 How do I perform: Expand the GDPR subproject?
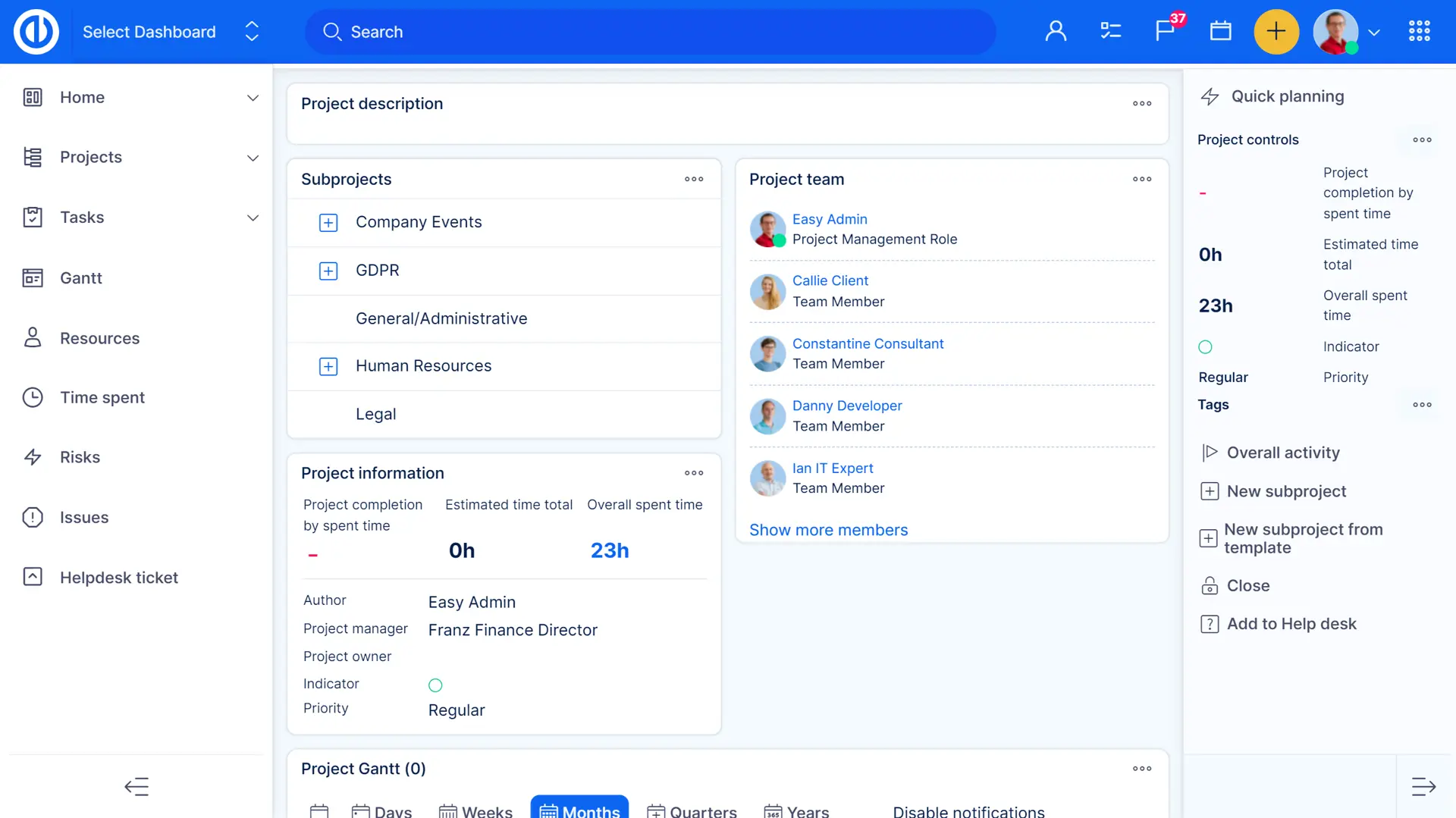tap(328, 271)
